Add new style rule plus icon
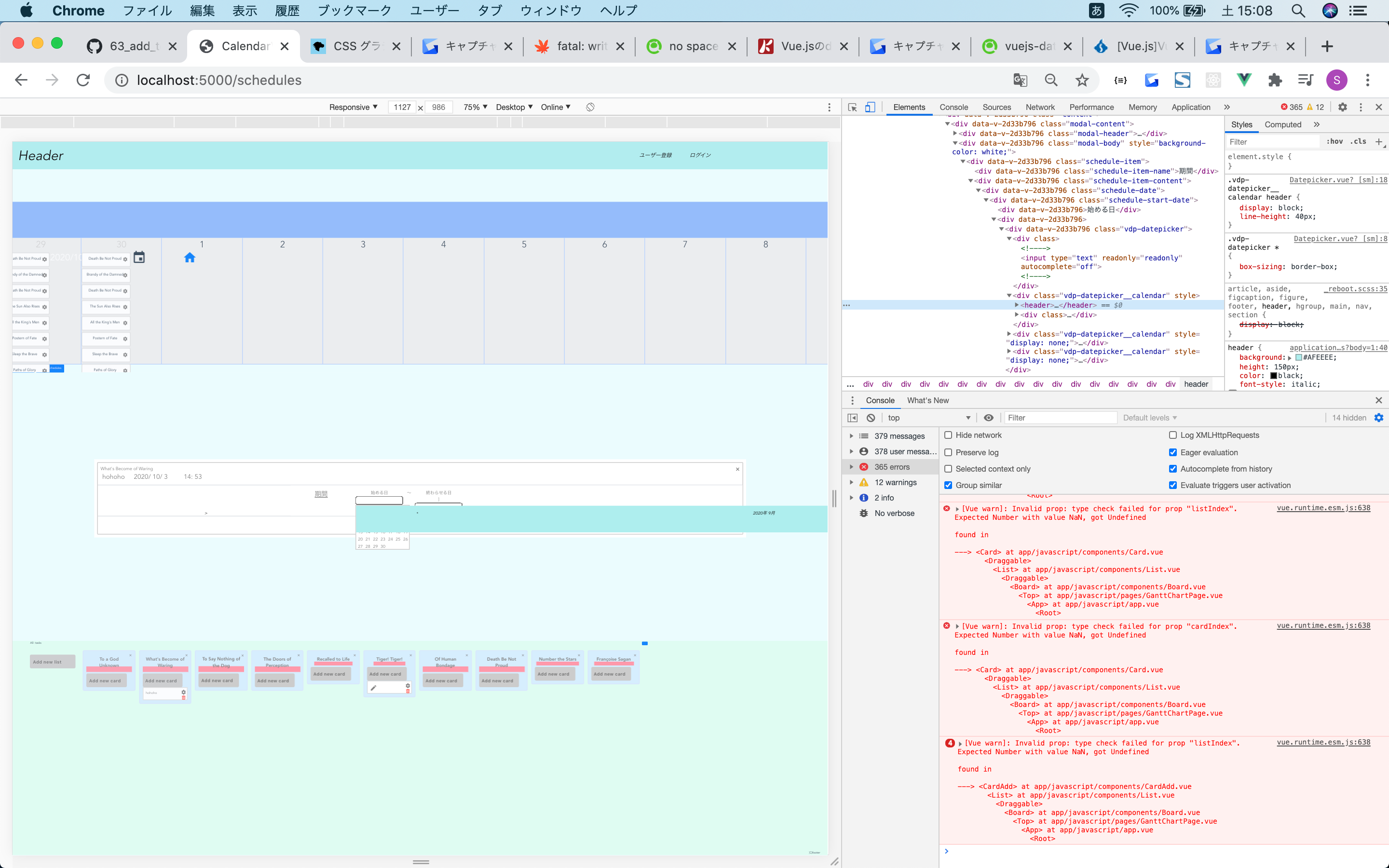The height and width of the screenshot is (868, 1389). (x=1379, y=141)
